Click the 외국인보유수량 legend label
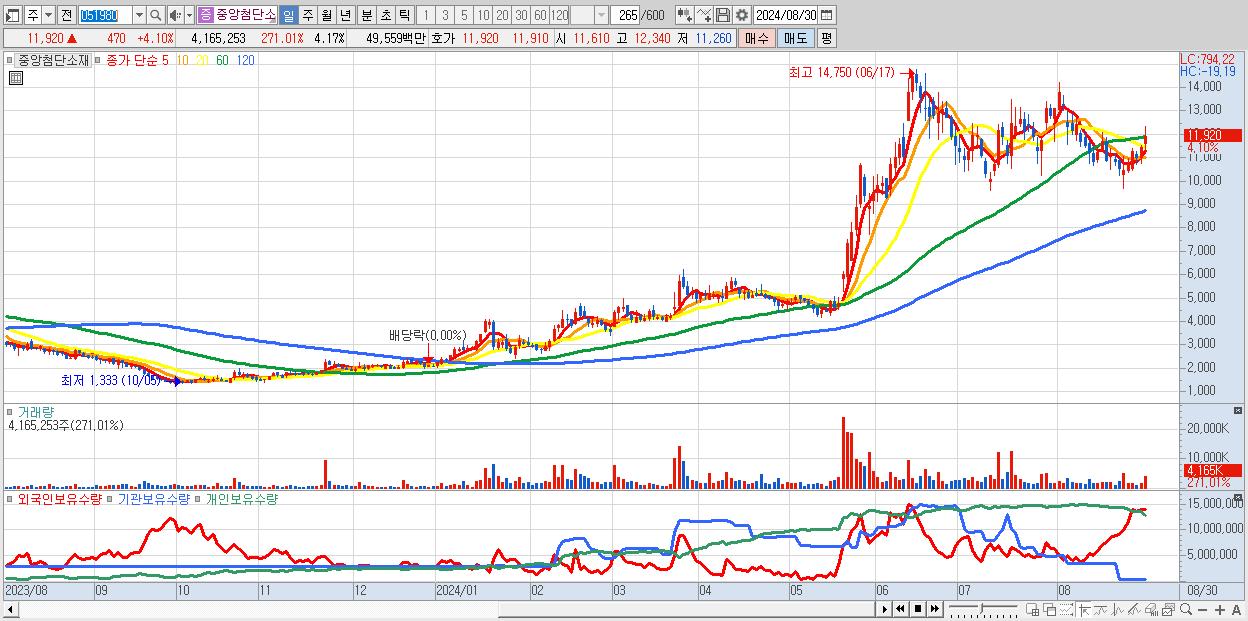The height and width of the screenshot is (621, 1248). point(59,498)
